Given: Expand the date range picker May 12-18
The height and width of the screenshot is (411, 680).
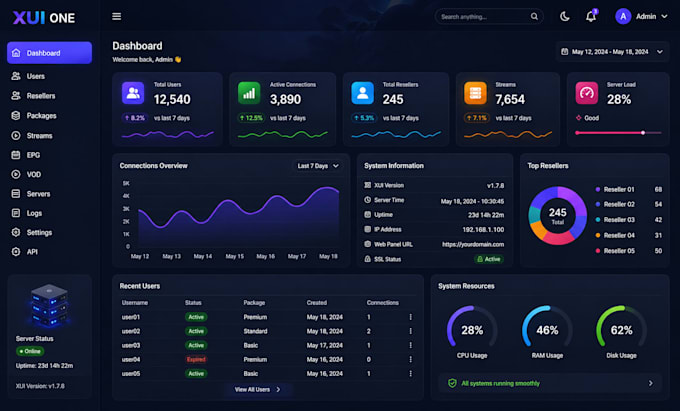Looking at the screenshot, I should point(612,52).
